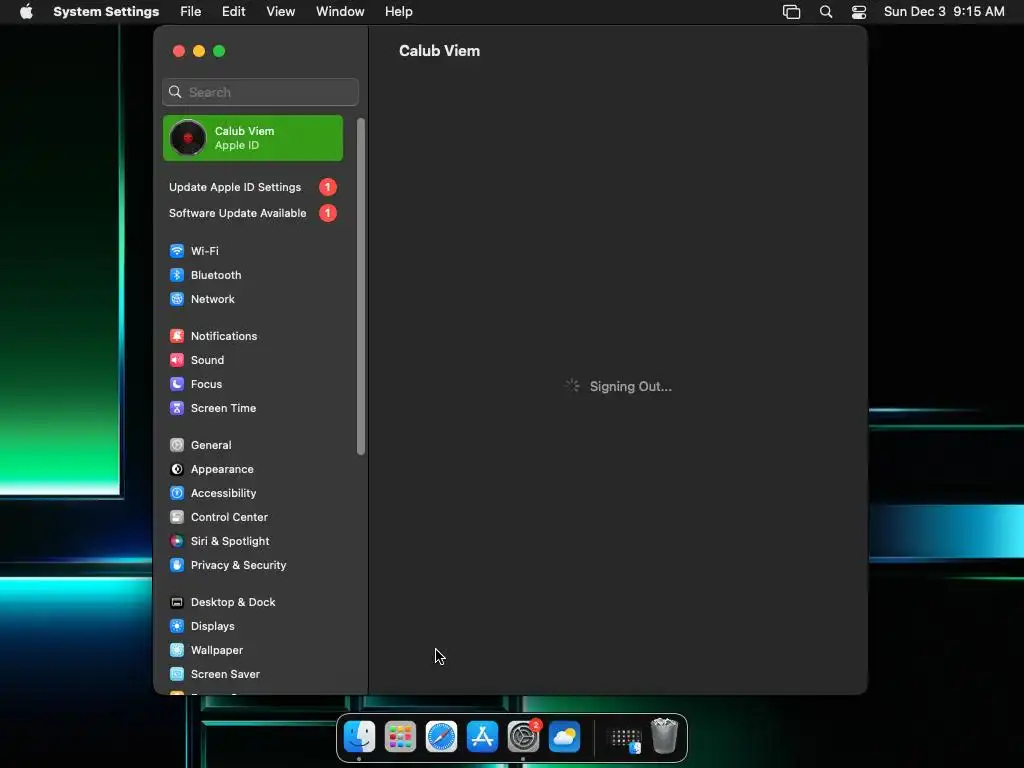This screenshot has width=1024, height=768.
Task: Click the Siri & Spotlight icon
Action: pyautogui.click(x=176, y=541)
